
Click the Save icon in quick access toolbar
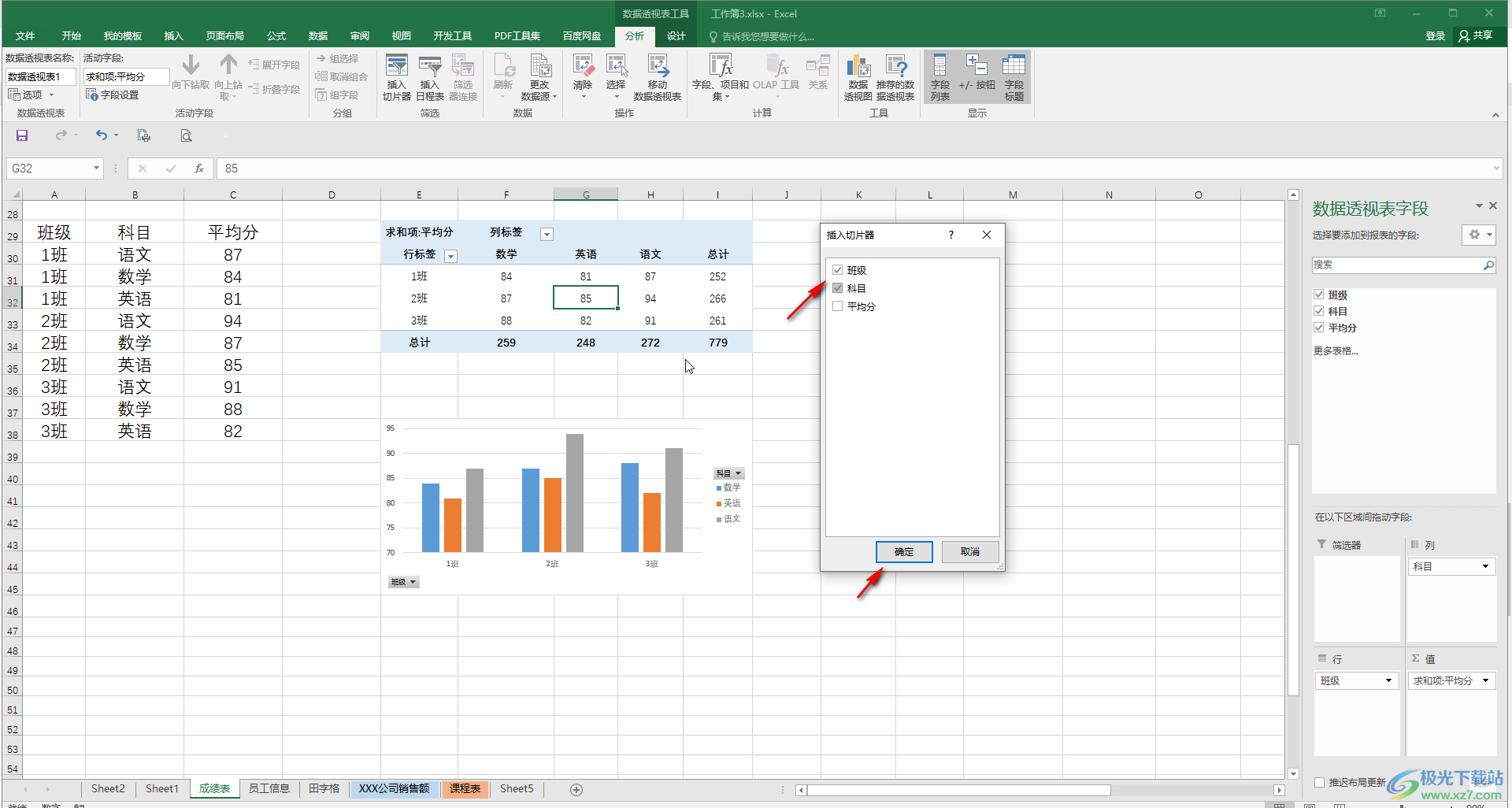click(22, 135)
